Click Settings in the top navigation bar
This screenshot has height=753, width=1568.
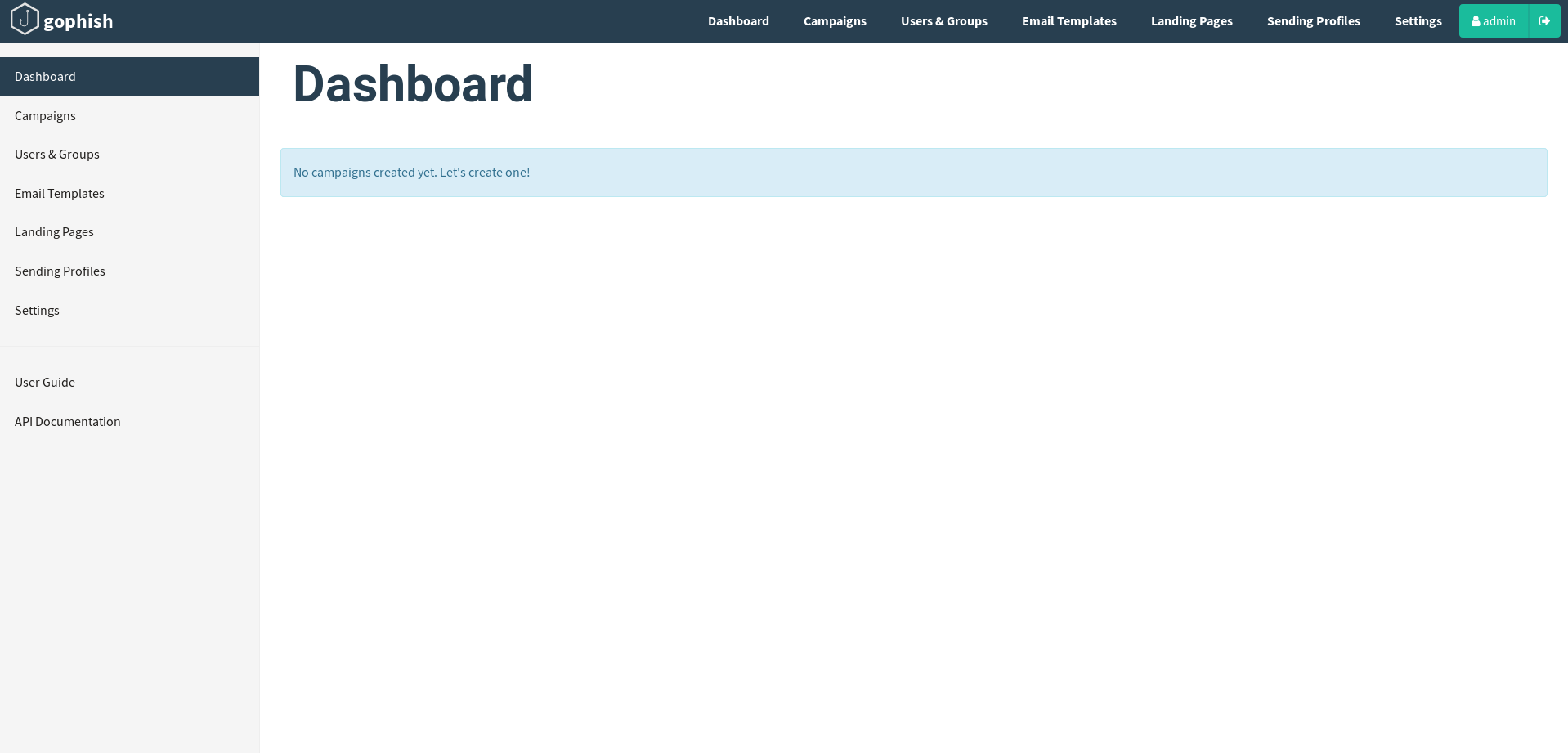1418,21
